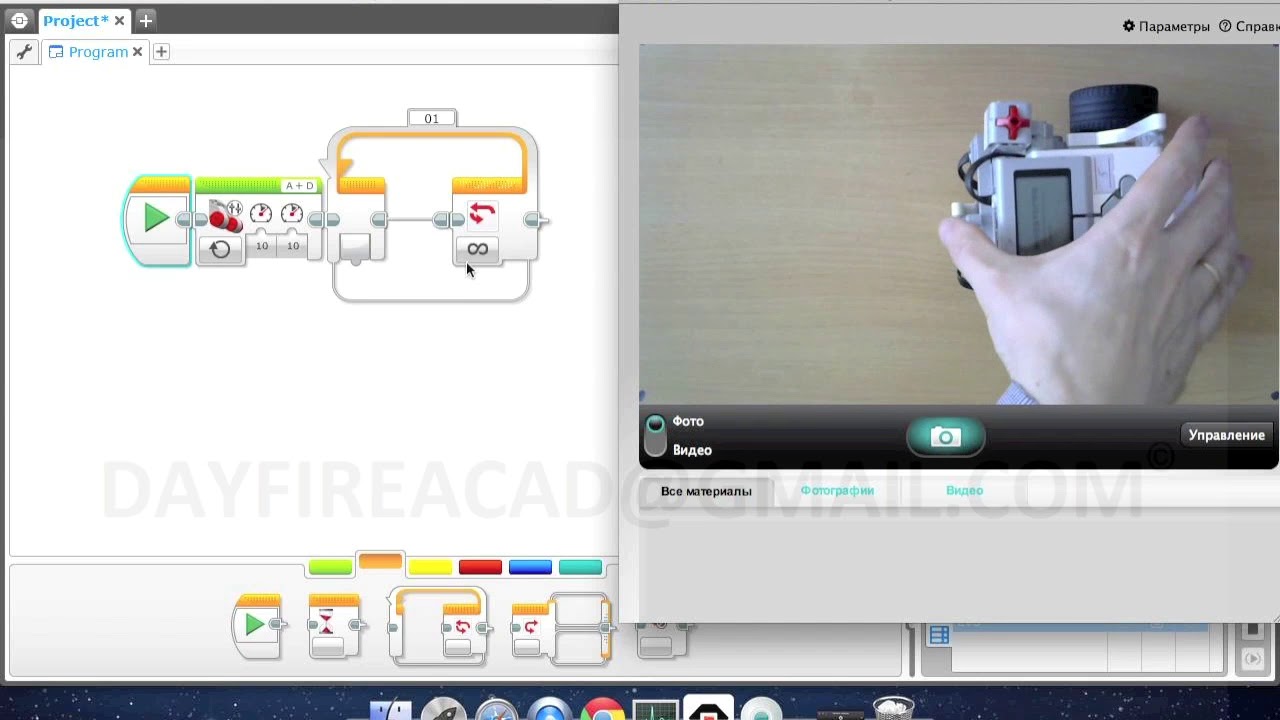This screenshot has height=720, width=1280.
Task: Pick the Start block from palette
Action: (258, 626)
